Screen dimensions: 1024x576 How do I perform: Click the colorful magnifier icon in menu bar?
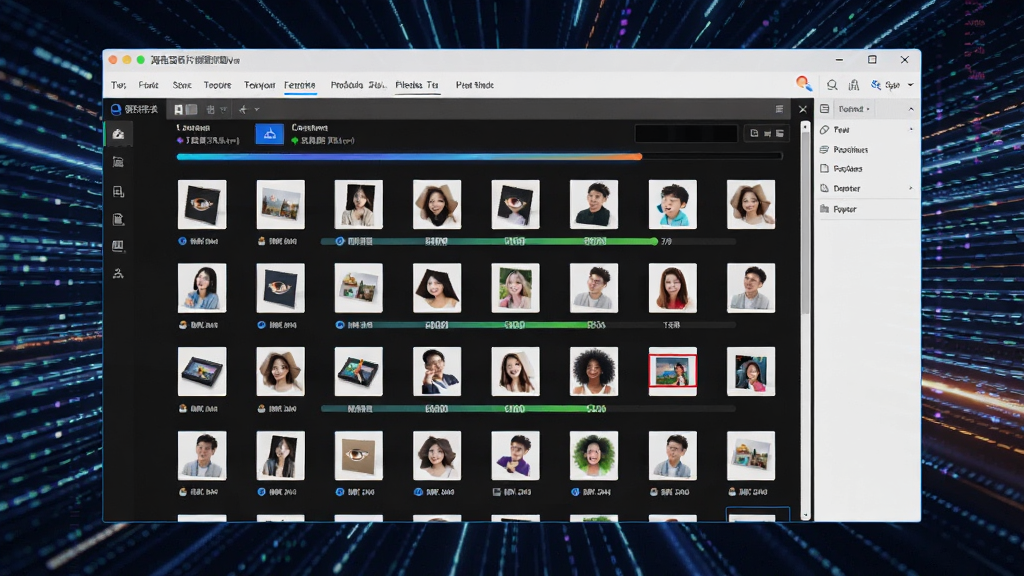click(803, 83)
